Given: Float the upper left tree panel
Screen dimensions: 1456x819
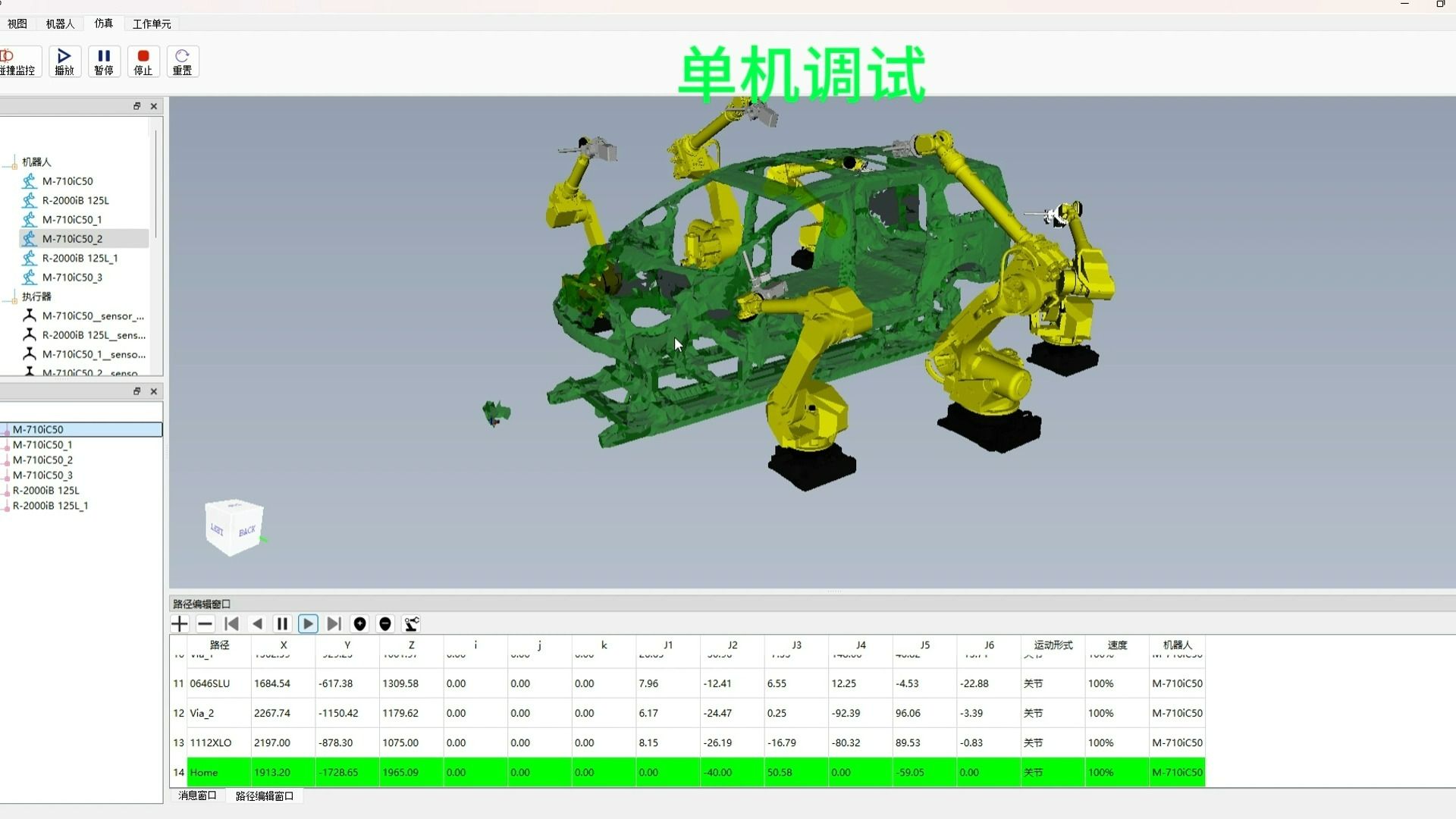Looking at the screenshot, I should coord(137,106).
